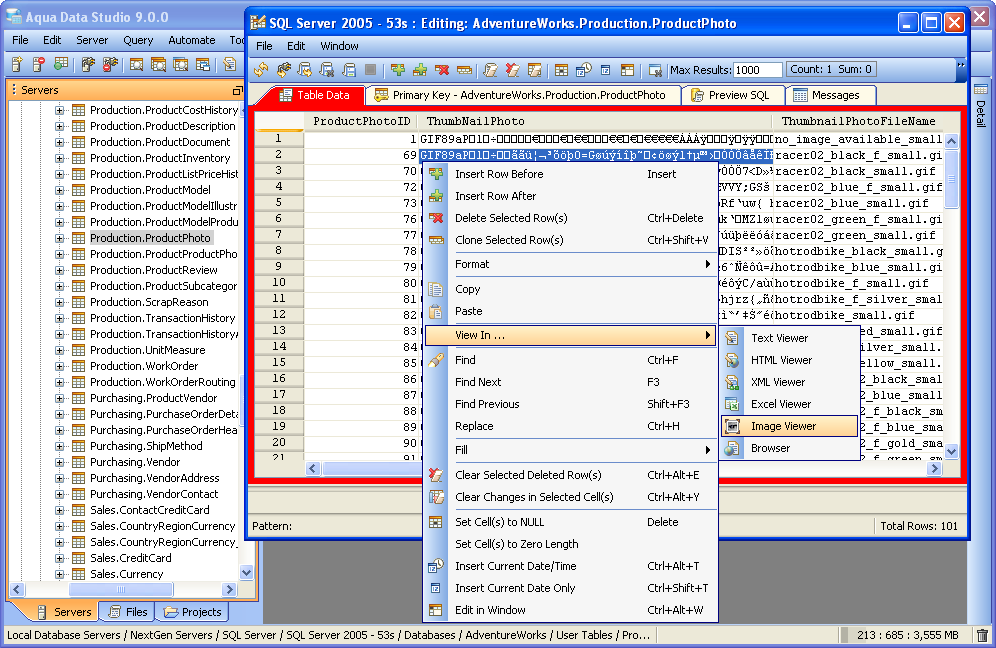Click the single-table magnifier icon in main toolbar
Image resolution: width=996 pixels, height=648 pixels.
tap(136, 64)
